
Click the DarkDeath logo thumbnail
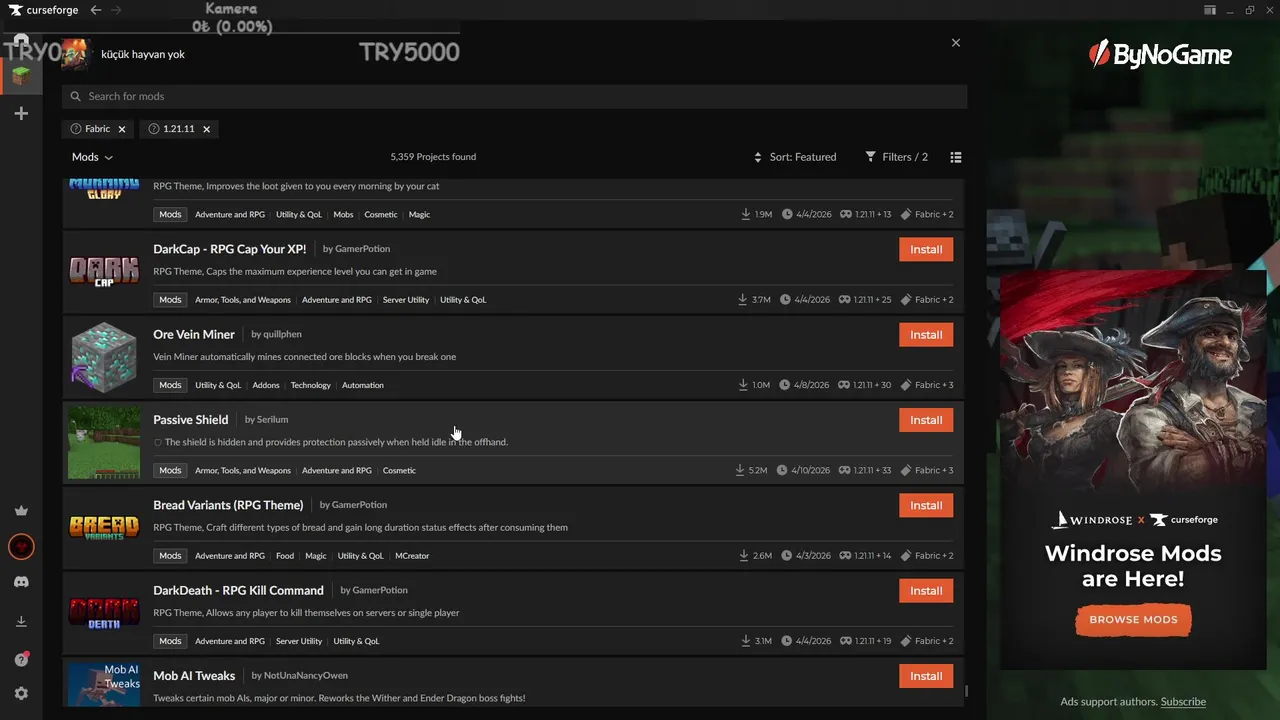click(104, 612)
